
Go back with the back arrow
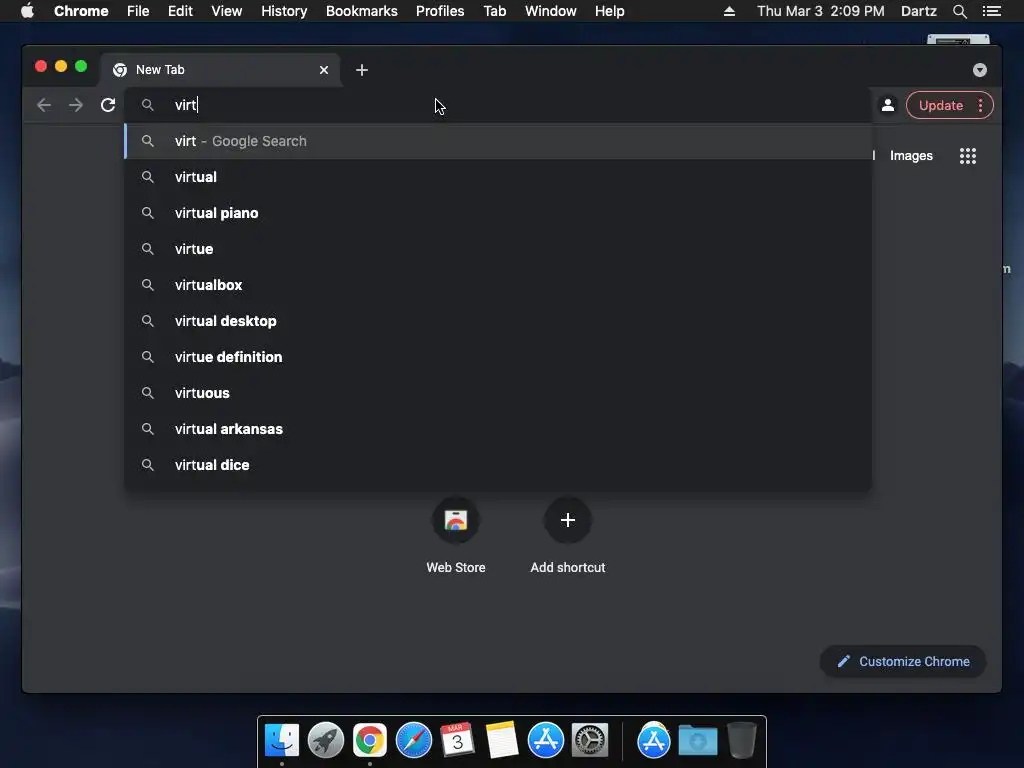tap(44, 105)
